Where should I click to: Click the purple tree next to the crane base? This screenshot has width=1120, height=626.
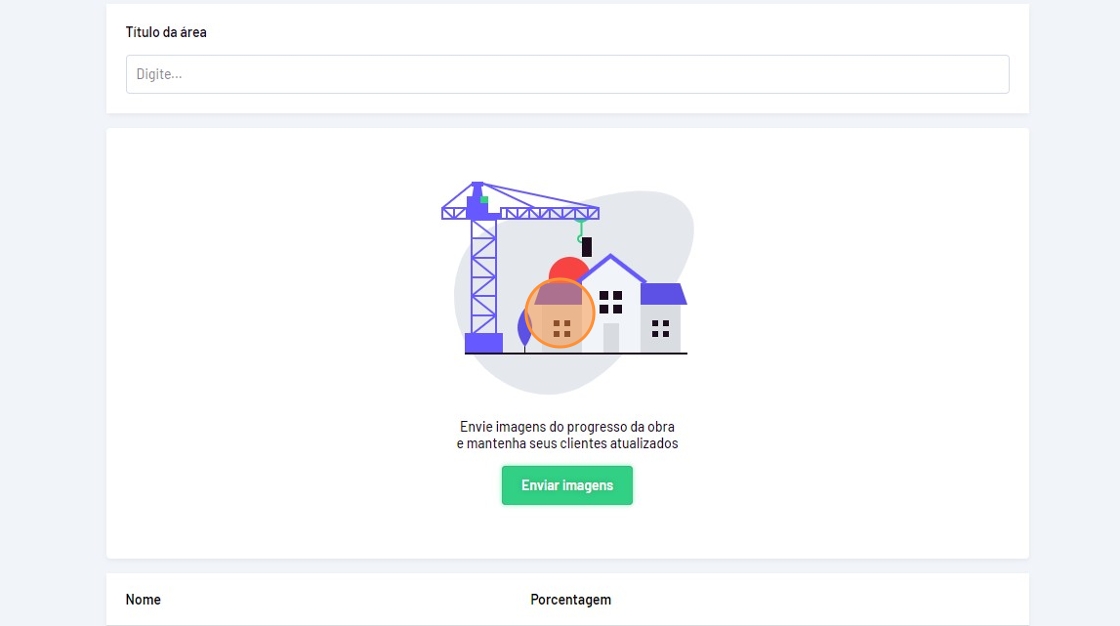click(524, 330)
